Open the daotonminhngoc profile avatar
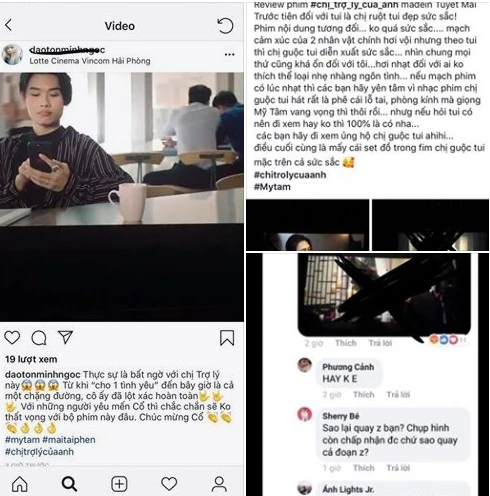The image size is (490, 496). tap(13, 54)
